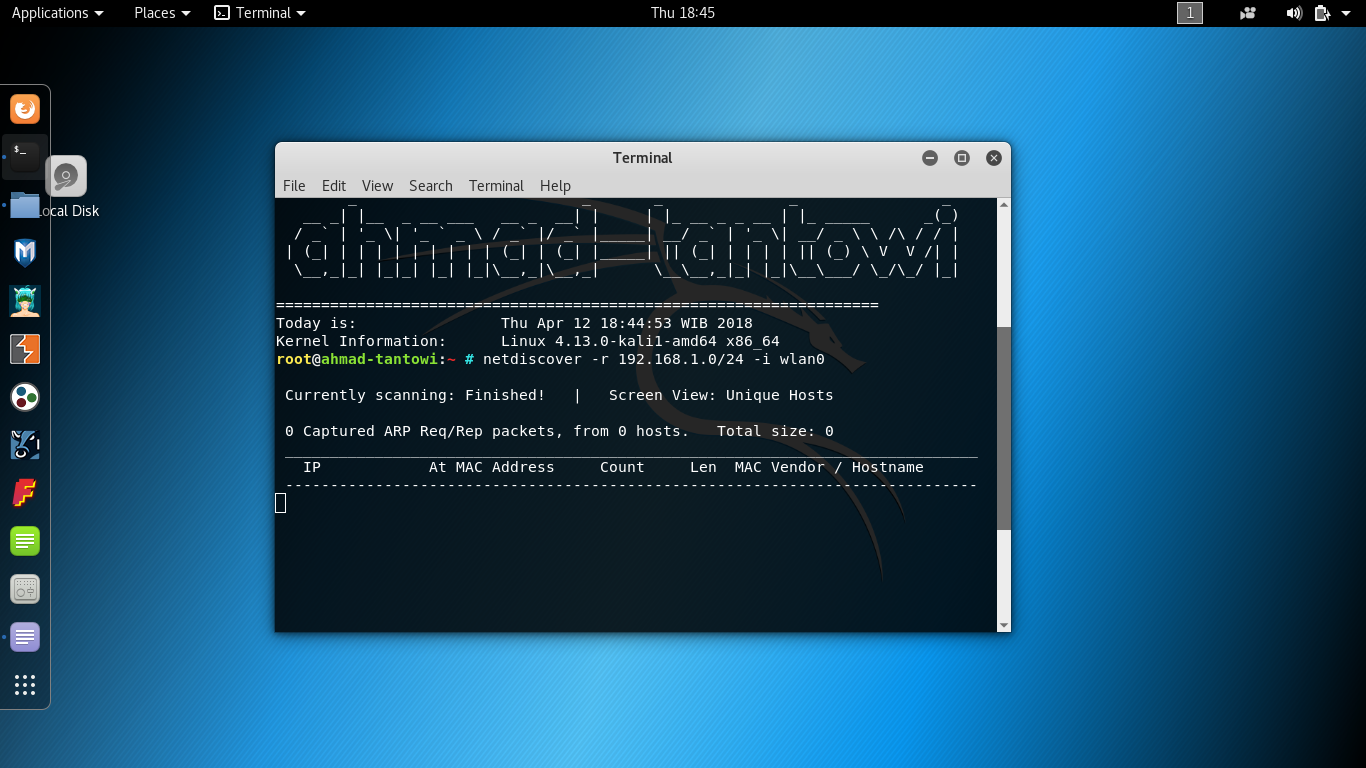Open the volume speaker indicator
Viewport: 1366px width, 768px height.
tap(1294, 13)
